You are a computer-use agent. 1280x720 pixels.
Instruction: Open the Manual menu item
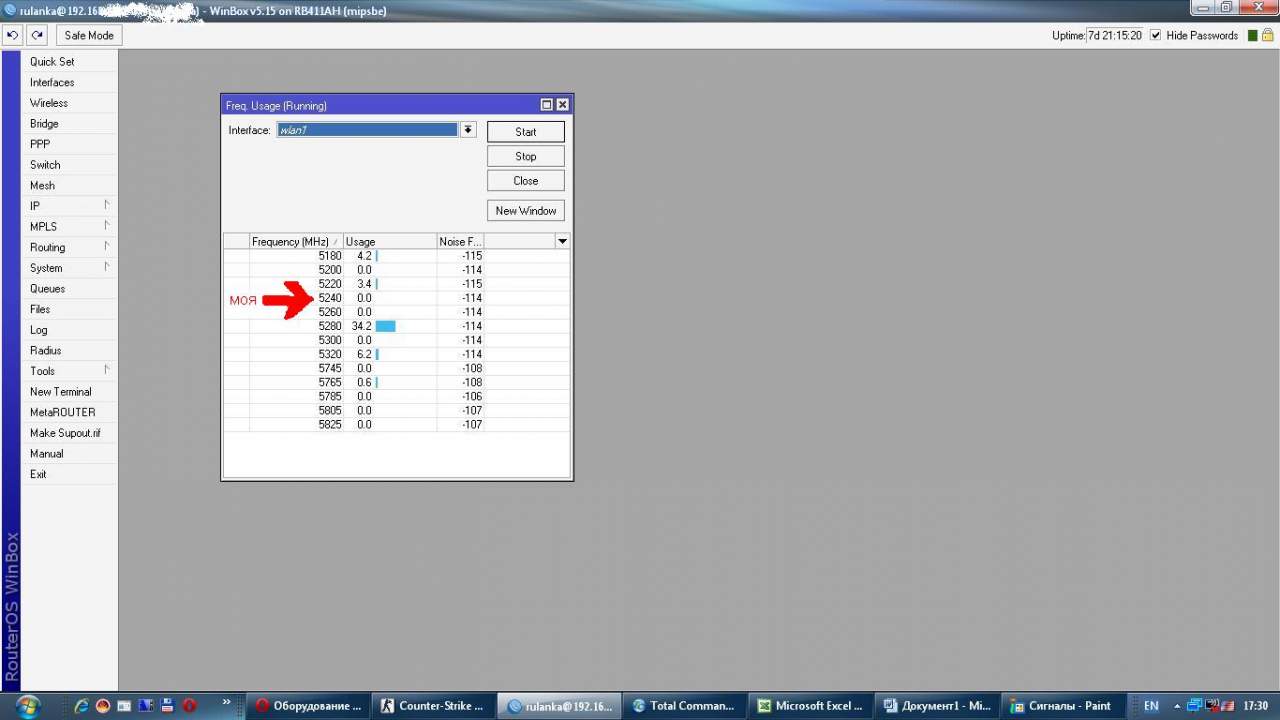[69, 454]
